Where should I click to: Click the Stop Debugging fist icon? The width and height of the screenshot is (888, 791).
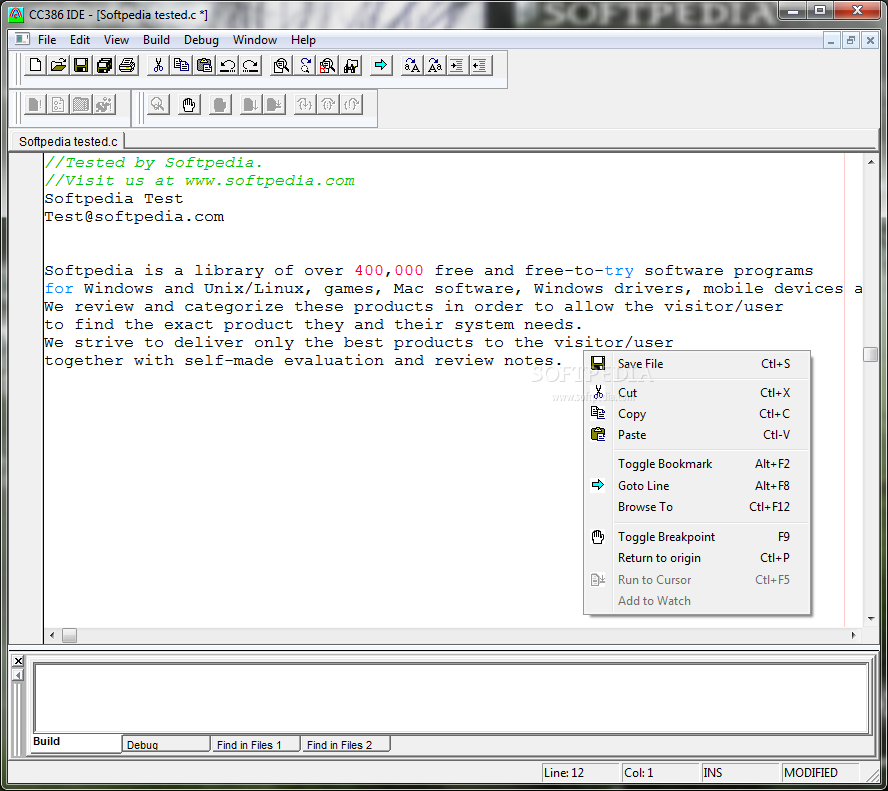220,105
